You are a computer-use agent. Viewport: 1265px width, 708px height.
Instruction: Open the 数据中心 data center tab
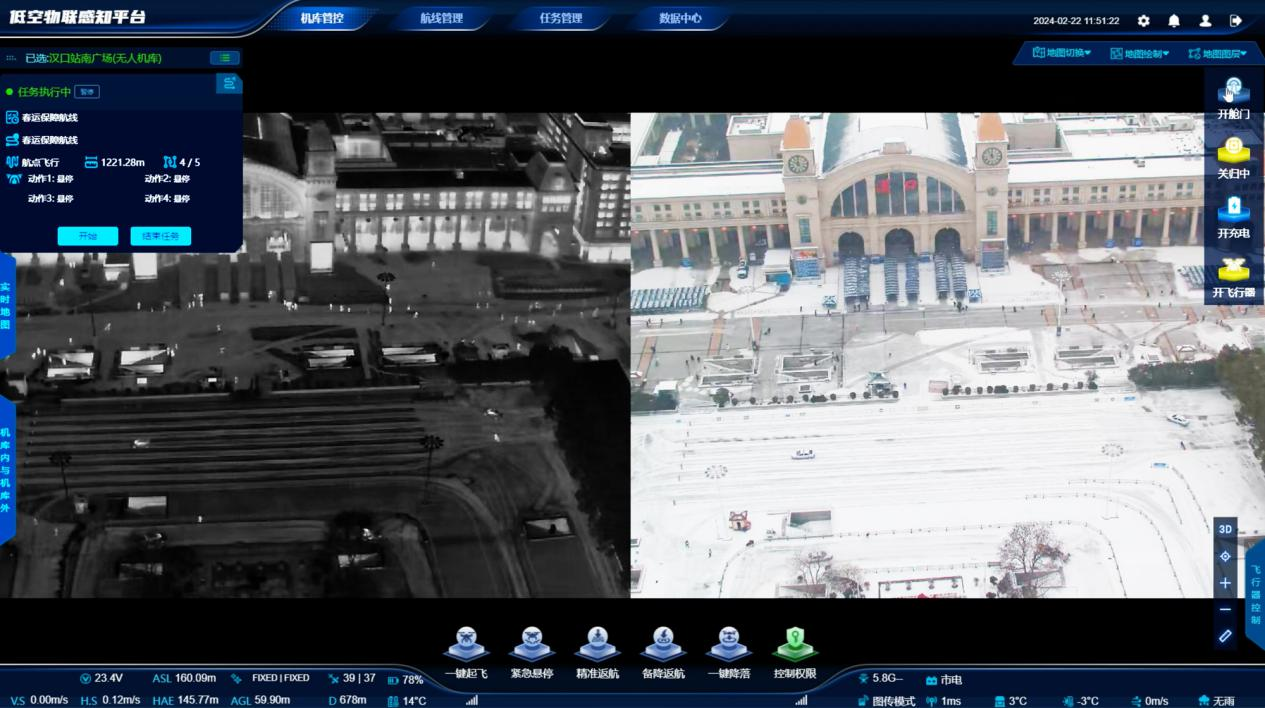[x=680, y=18]
